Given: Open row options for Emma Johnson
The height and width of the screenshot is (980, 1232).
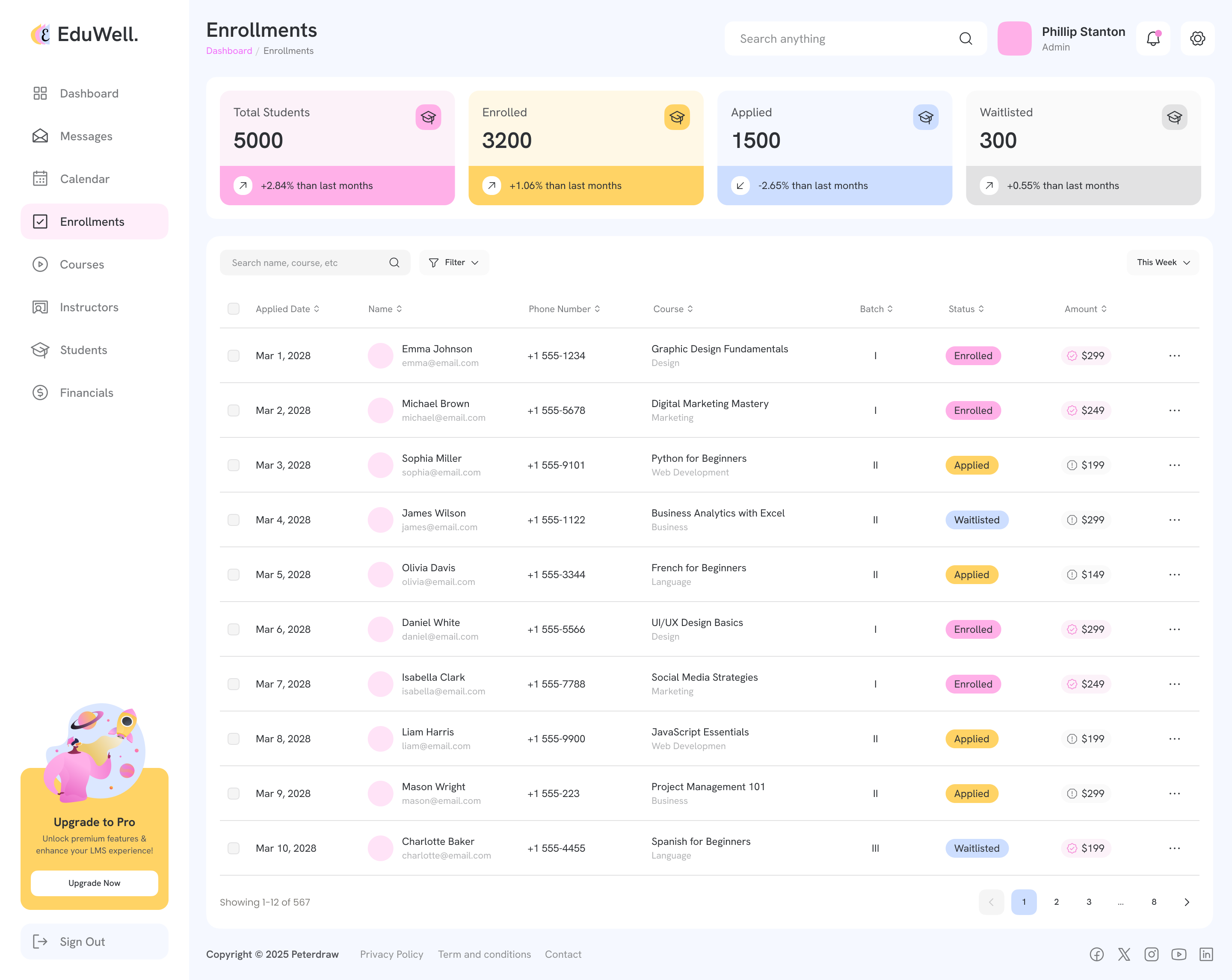Looking at the screenshot, I should (x=1174, y=356).
